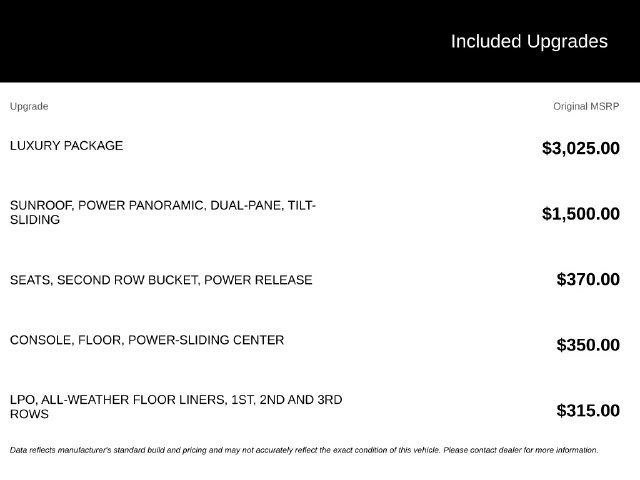This screenshot has height=480, width=640.
Task: Select LPO, ALL-WEATHER FLOOR LINERS entry
Action: [176, 407]
